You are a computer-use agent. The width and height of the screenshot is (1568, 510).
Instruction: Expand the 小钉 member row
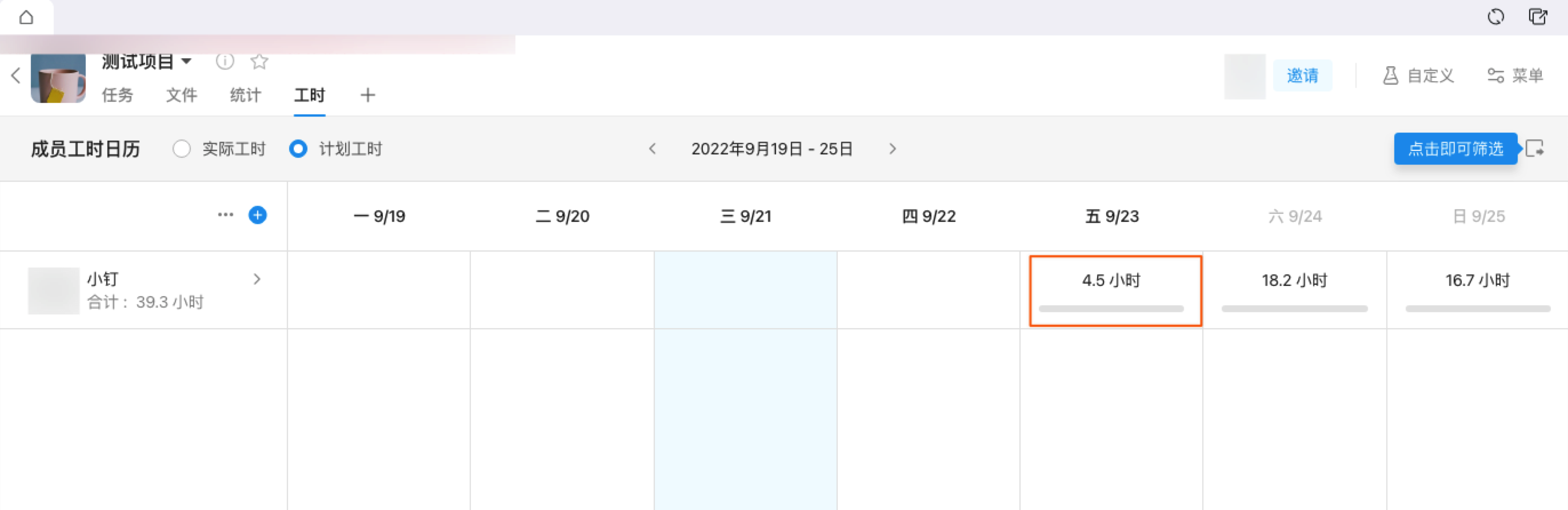point(257,279)
